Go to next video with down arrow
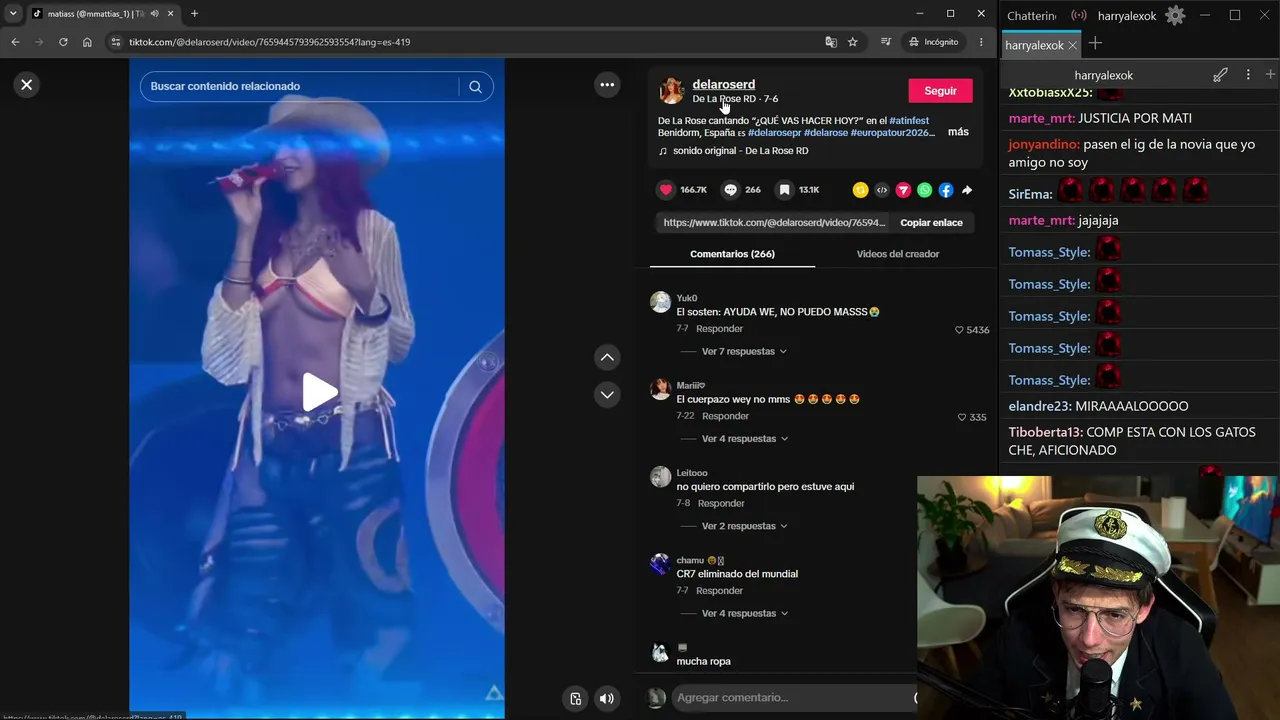This screenshot has width=1280, height=720. 607,395
